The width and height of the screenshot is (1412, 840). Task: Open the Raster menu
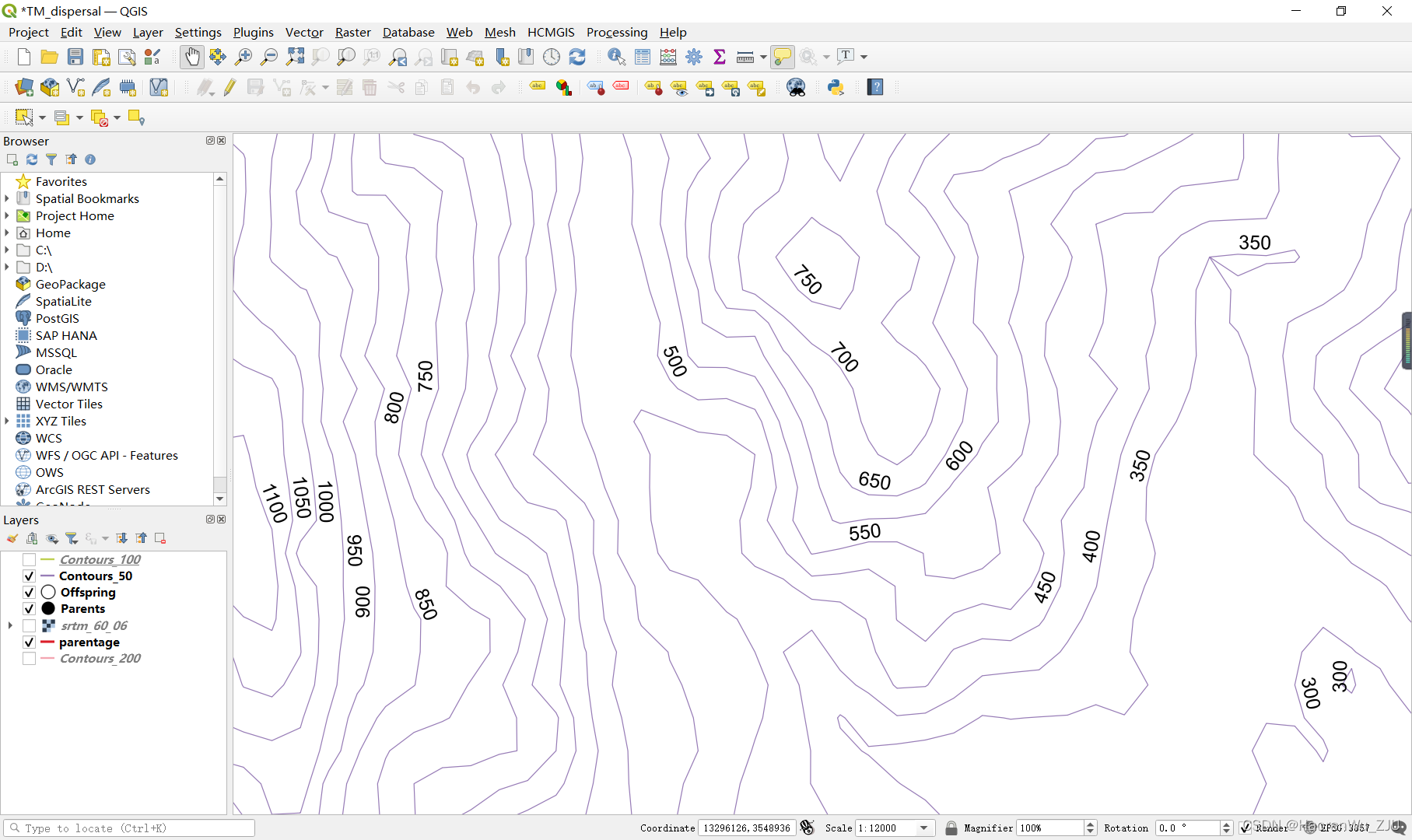(x=353, y=32)
